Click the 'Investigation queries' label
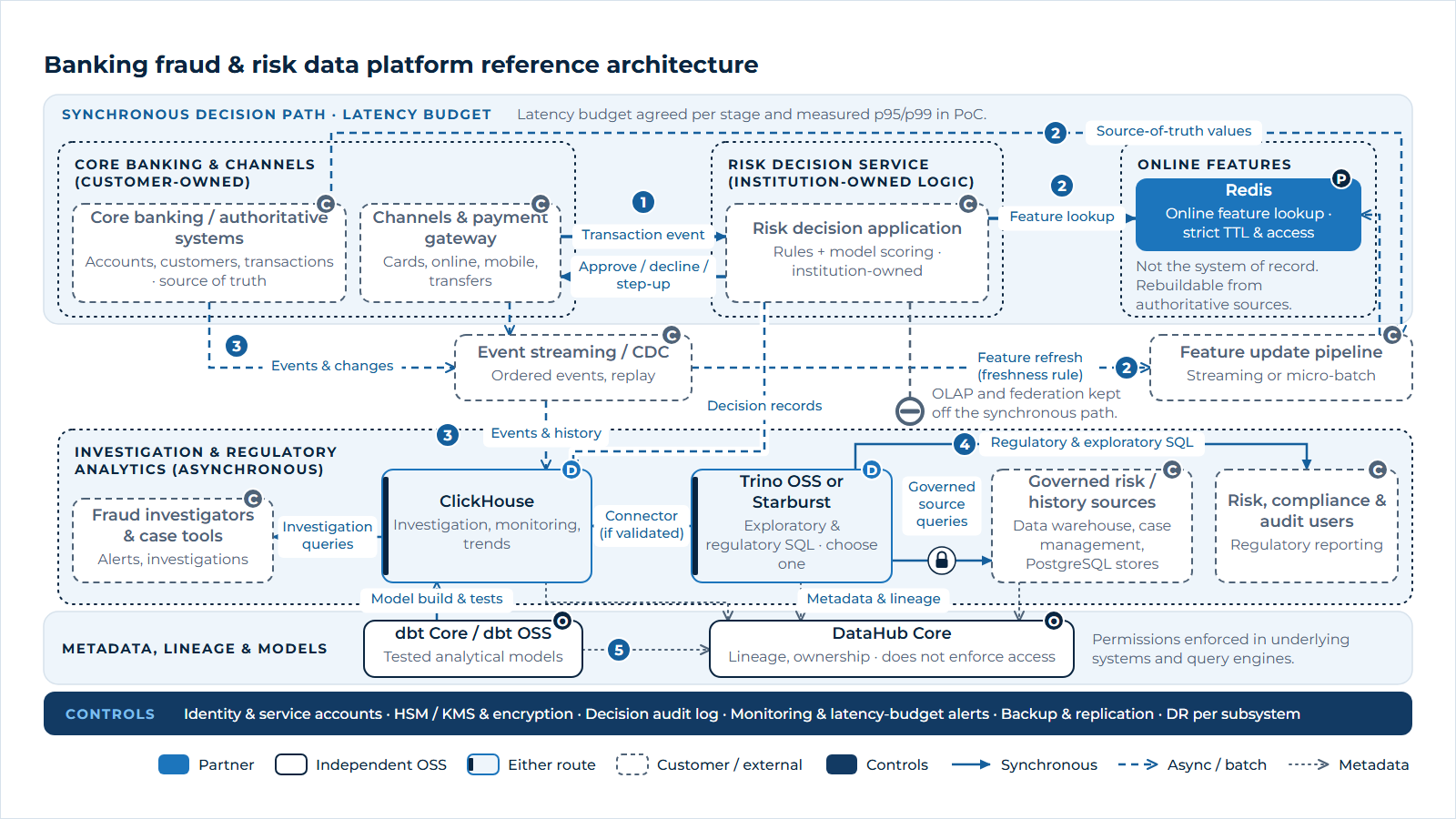Viewport: 1456px width, 819px height. click(x=328, y=535)
